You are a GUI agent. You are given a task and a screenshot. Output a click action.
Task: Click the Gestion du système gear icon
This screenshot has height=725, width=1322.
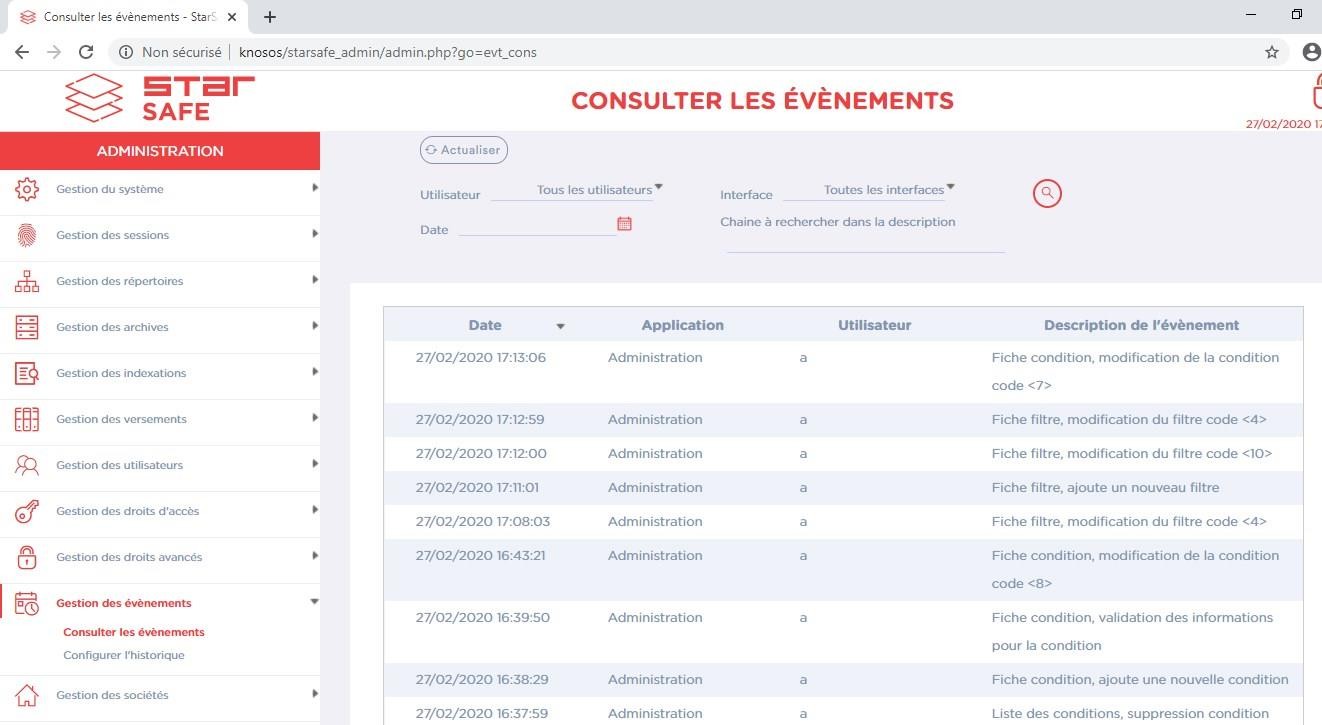point(27,189)
